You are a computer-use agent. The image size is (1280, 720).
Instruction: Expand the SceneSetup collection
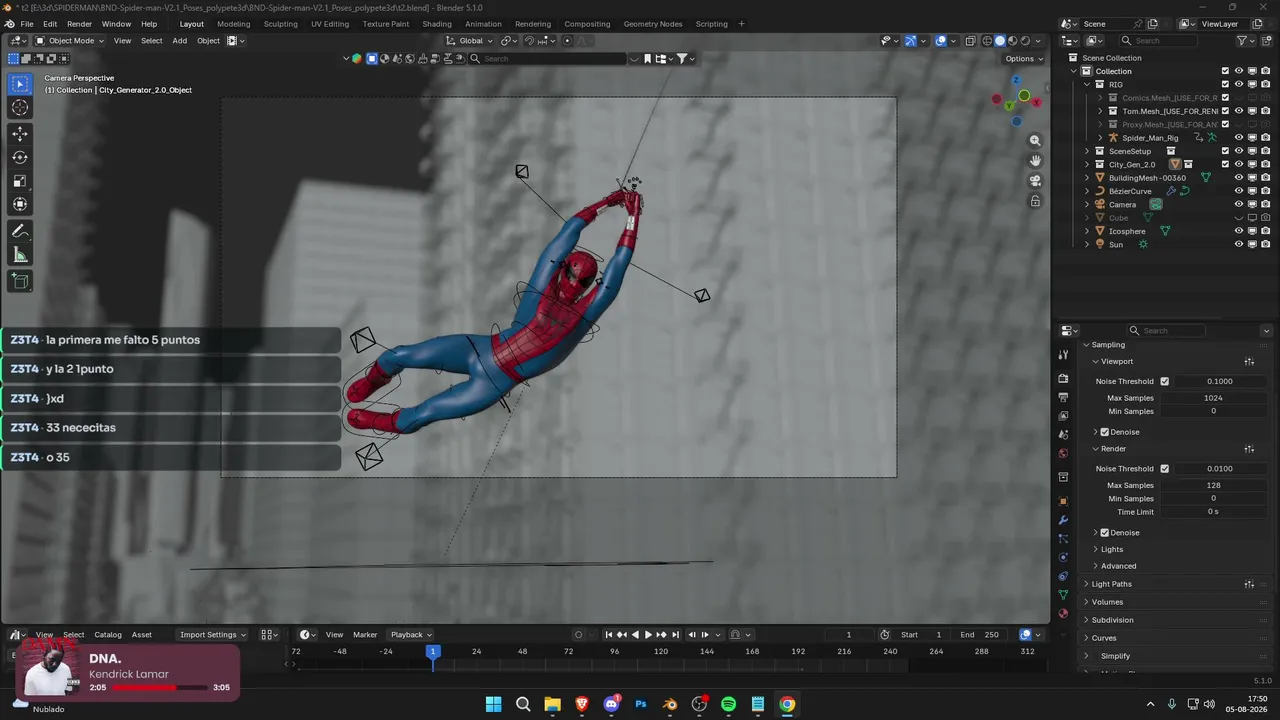click(x=1087, y=151)
